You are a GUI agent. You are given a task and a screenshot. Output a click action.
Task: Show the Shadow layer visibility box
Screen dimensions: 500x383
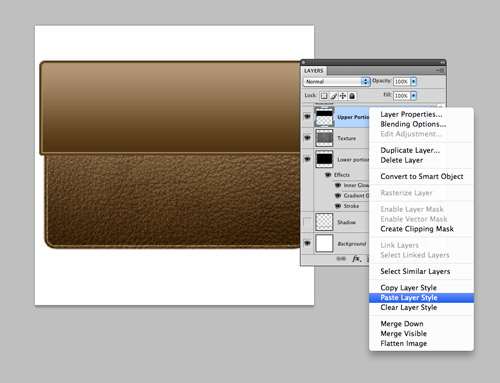point(307,222)
